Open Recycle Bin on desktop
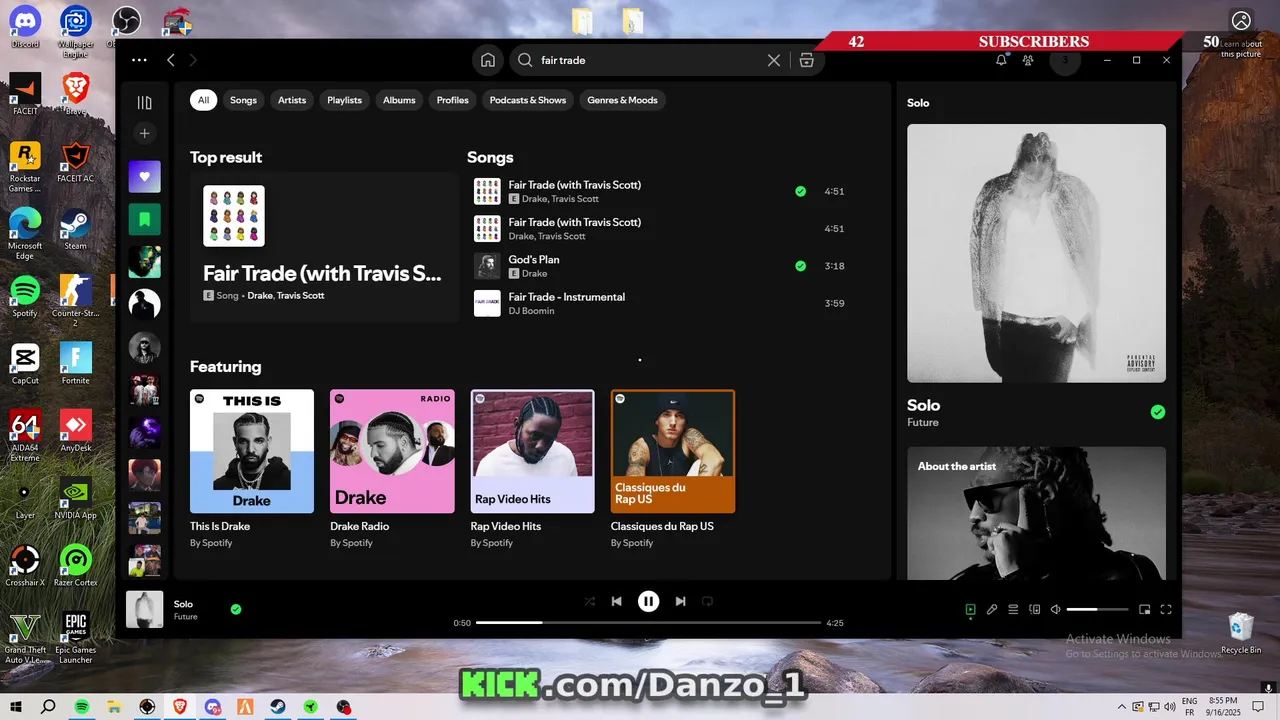This screenshot has width=1280, height=720. pos(1241,633)
